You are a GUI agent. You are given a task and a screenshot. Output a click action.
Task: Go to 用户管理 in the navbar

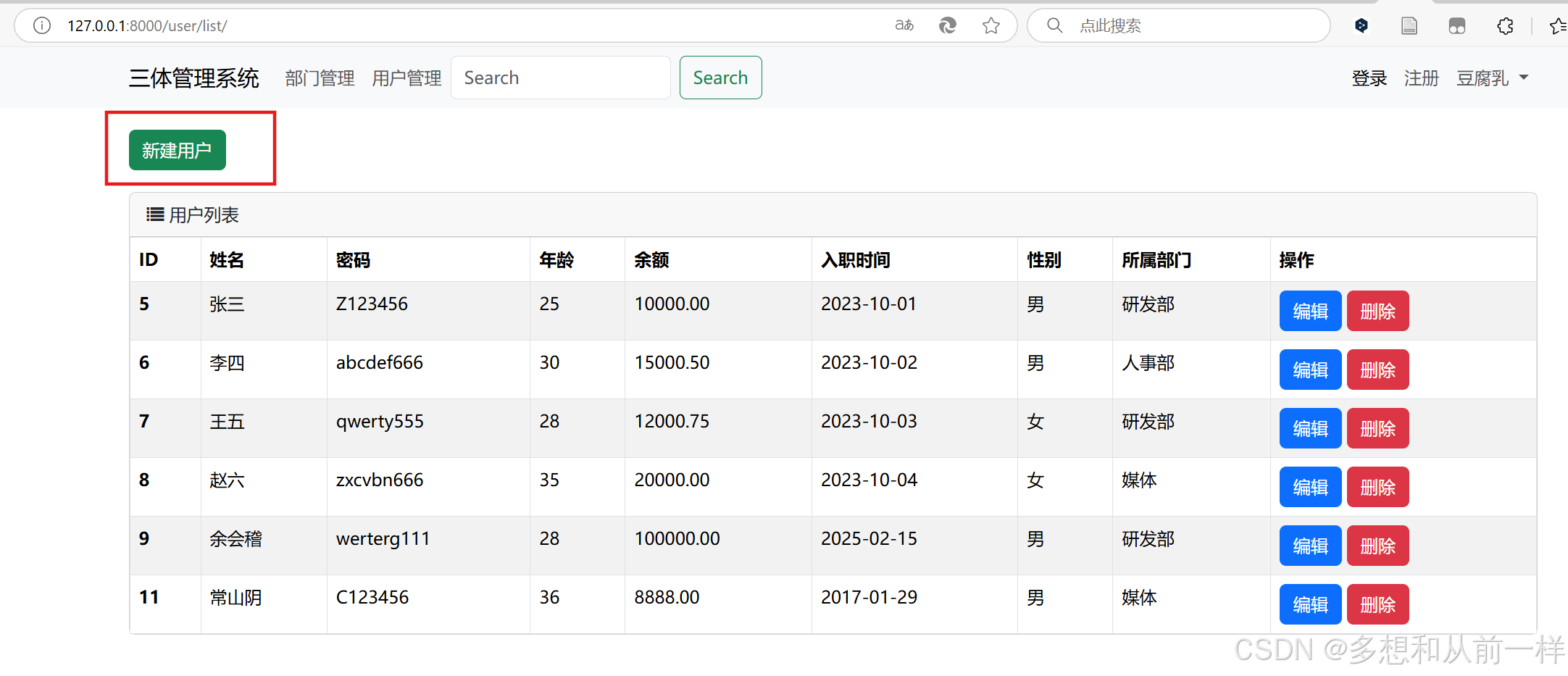coord(406,78)
